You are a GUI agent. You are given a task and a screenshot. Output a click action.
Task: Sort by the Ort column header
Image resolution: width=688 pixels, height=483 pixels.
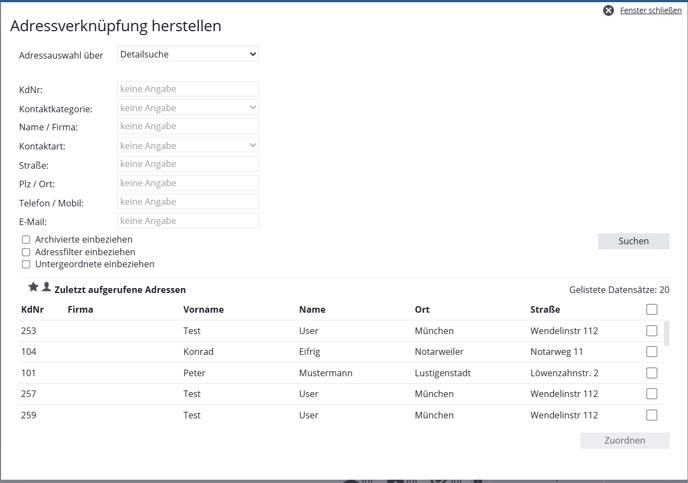click(422, 309)
